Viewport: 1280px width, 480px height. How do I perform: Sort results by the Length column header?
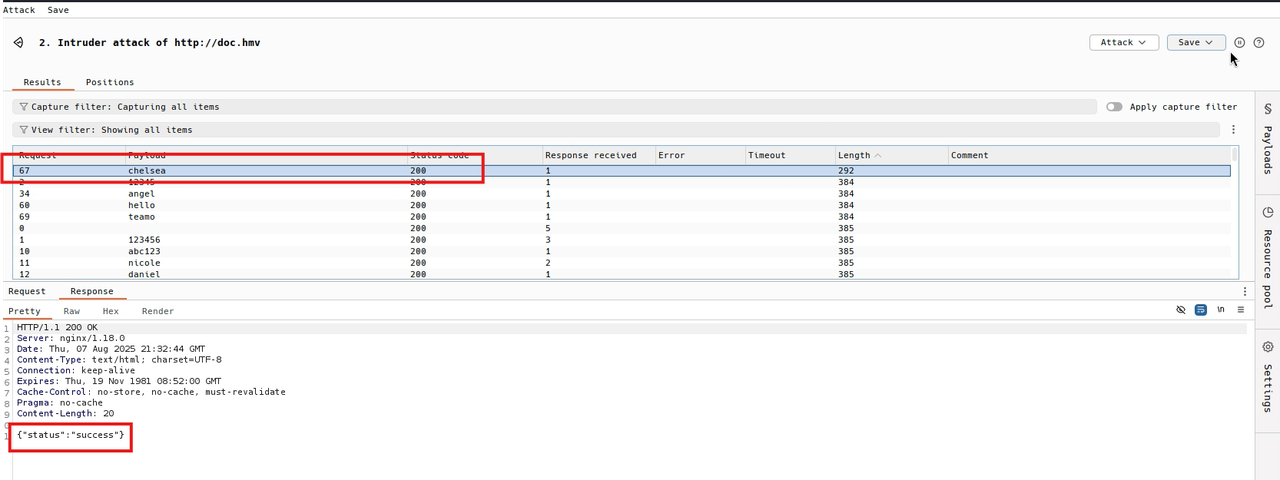tap(892, 155)
